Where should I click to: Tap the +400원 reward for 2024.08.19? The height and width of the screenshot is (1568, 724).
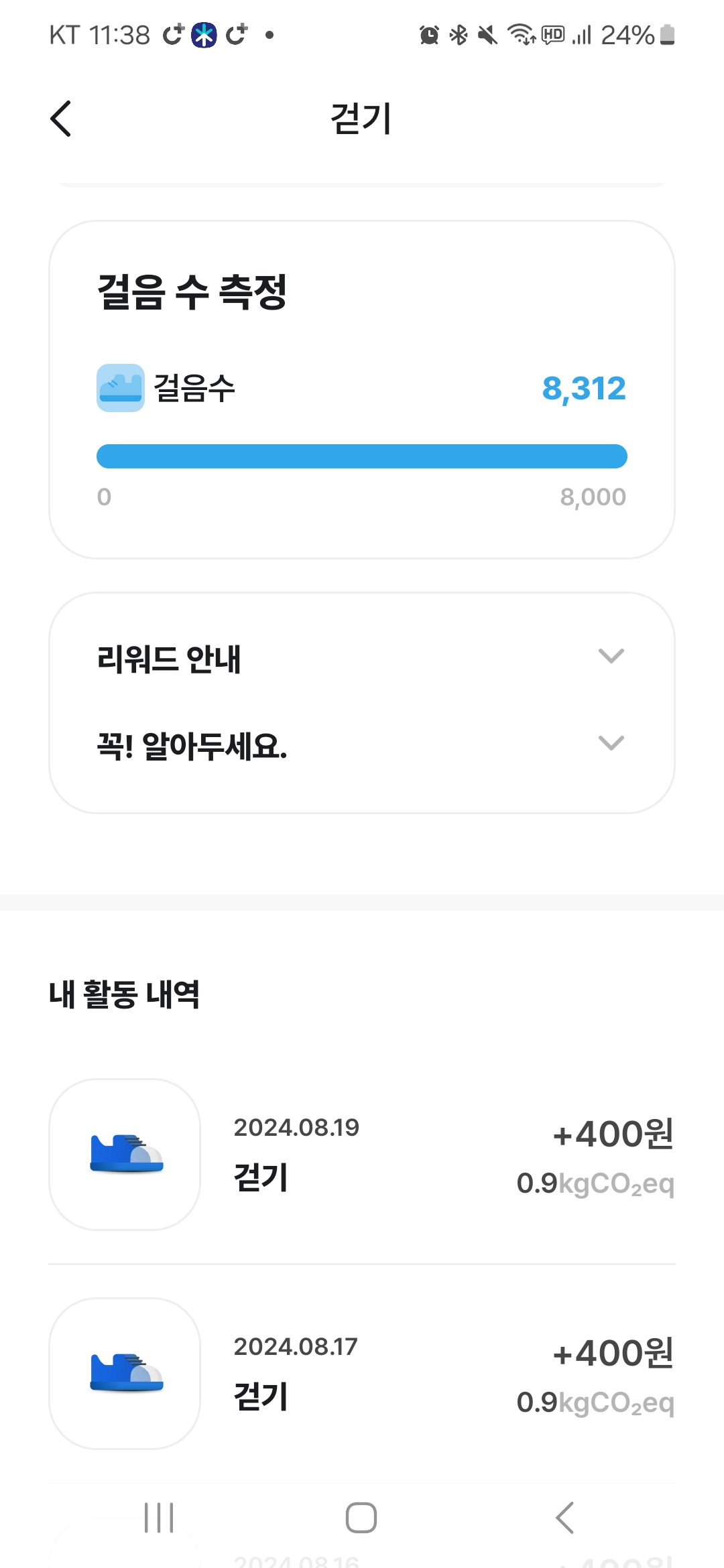click(x=613, y=1134)
